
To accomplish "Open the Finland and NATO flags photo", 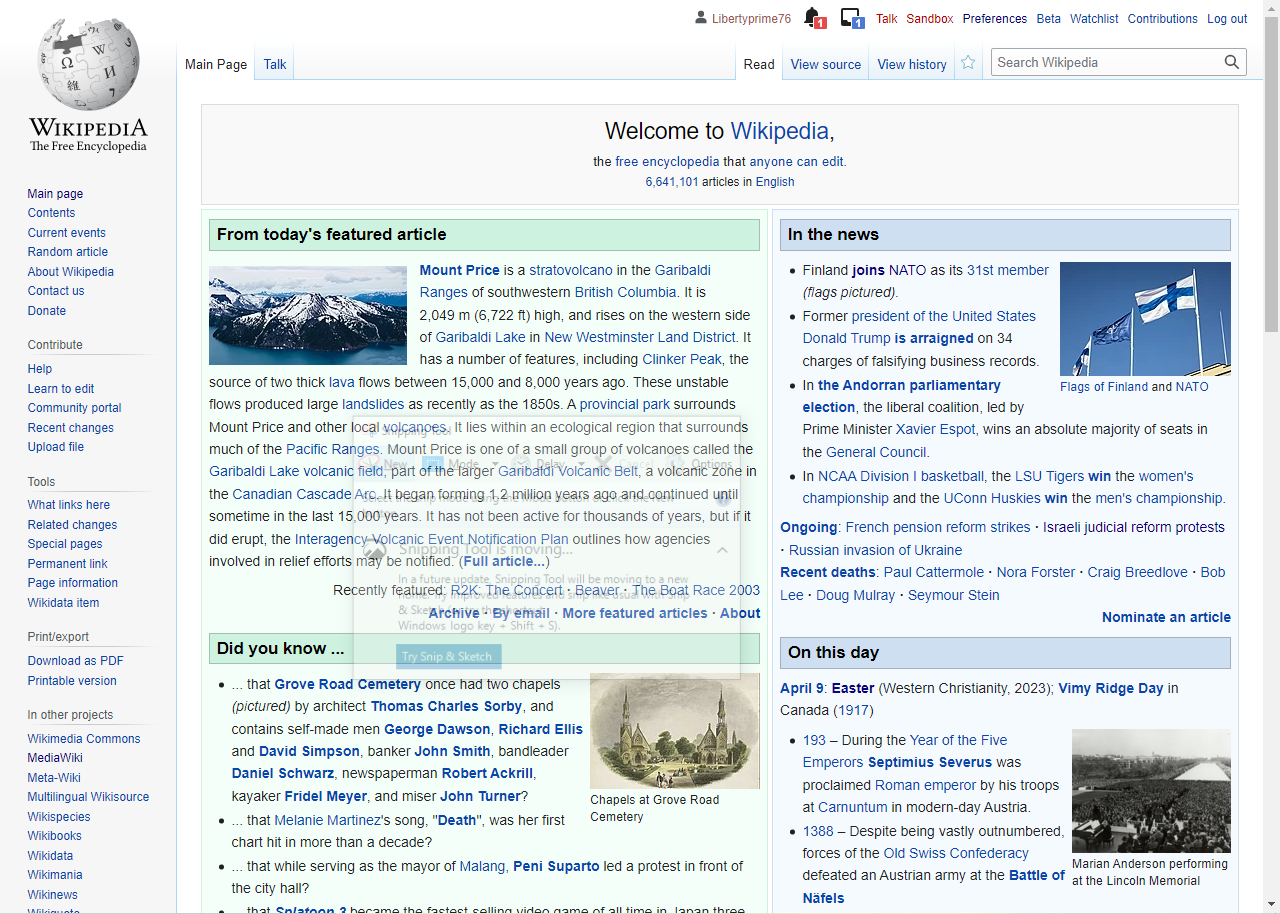I will click(x=1145, y=319).
